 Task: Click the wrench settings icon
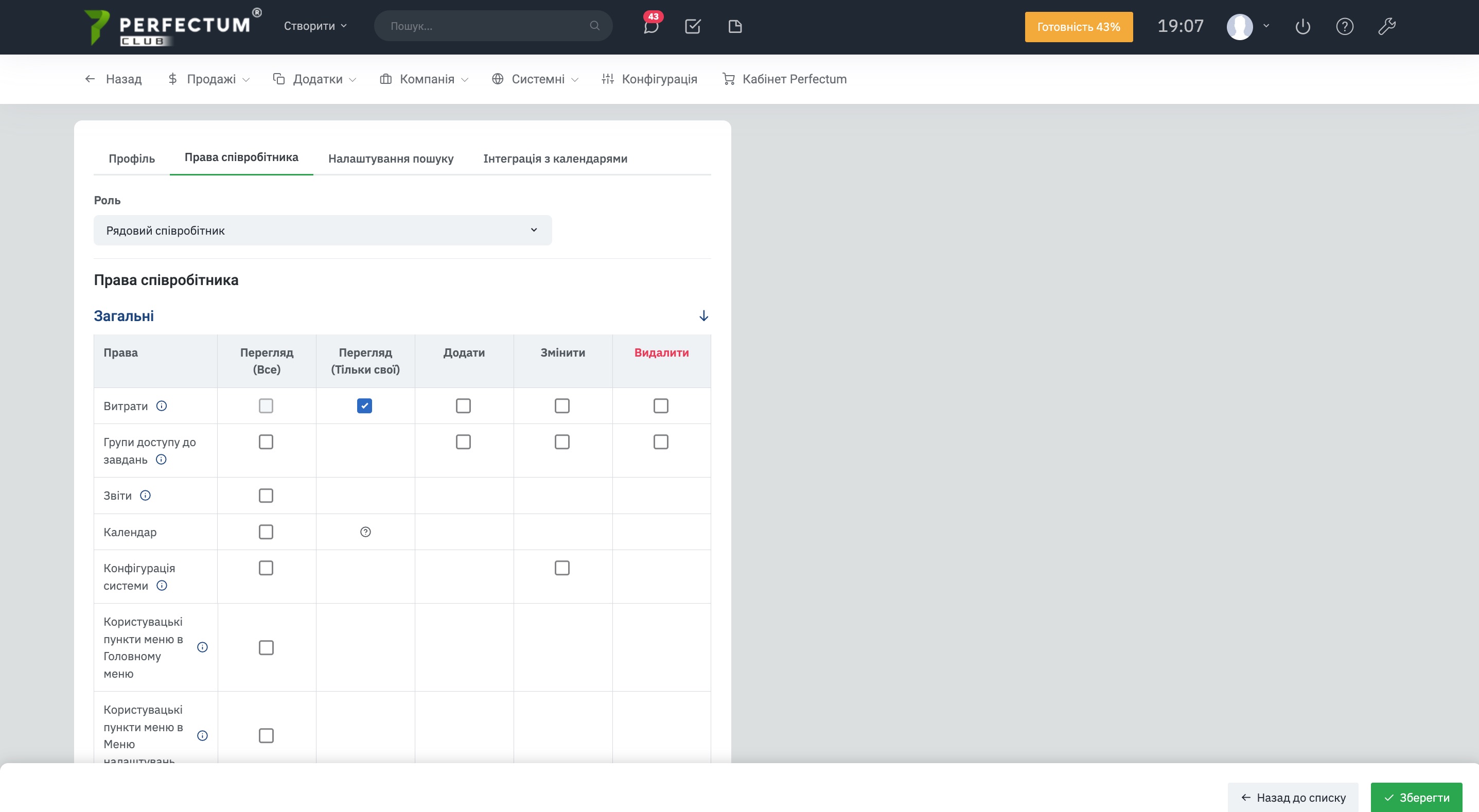click(x=1386, y=26)
